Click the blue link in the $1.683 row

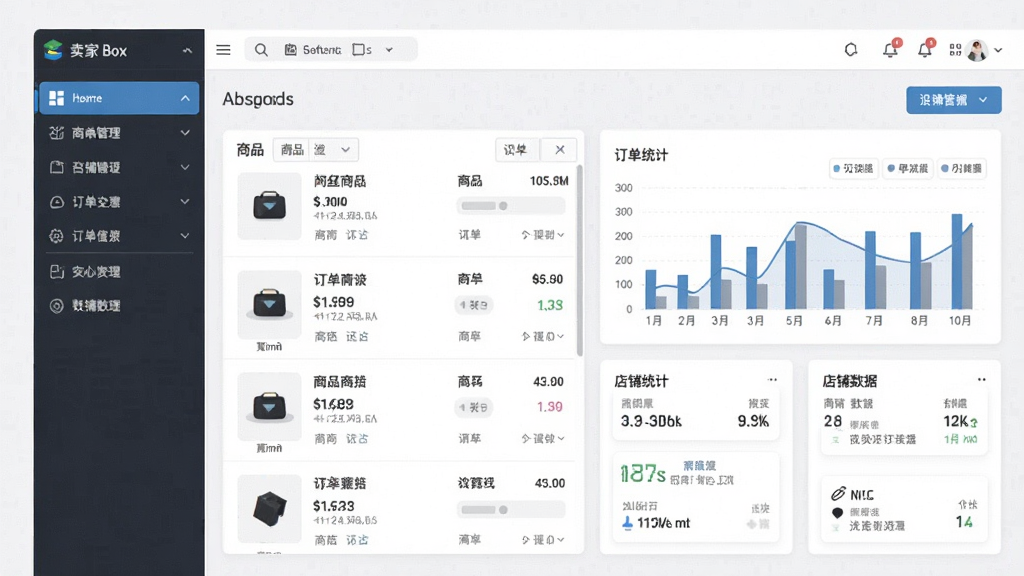(x=357, y=438)
